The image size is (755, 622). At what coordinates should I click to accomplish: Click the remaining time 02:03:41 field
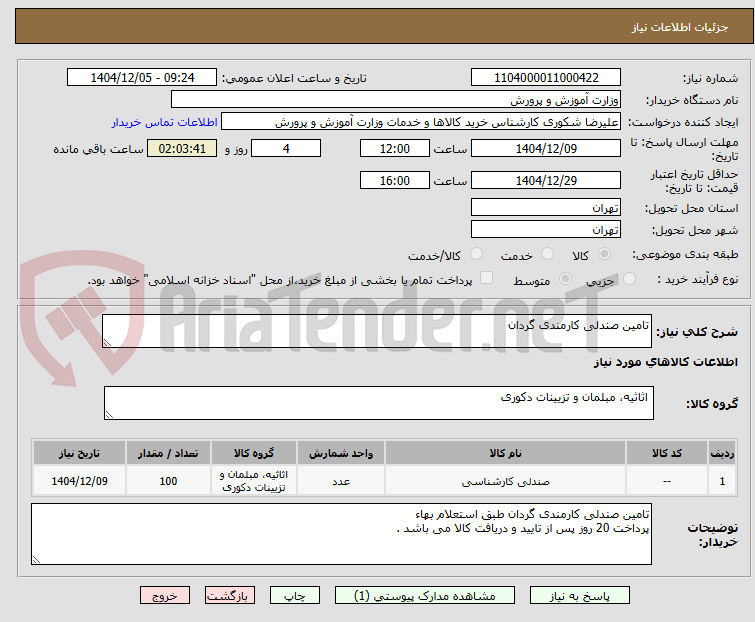[182, 148]
